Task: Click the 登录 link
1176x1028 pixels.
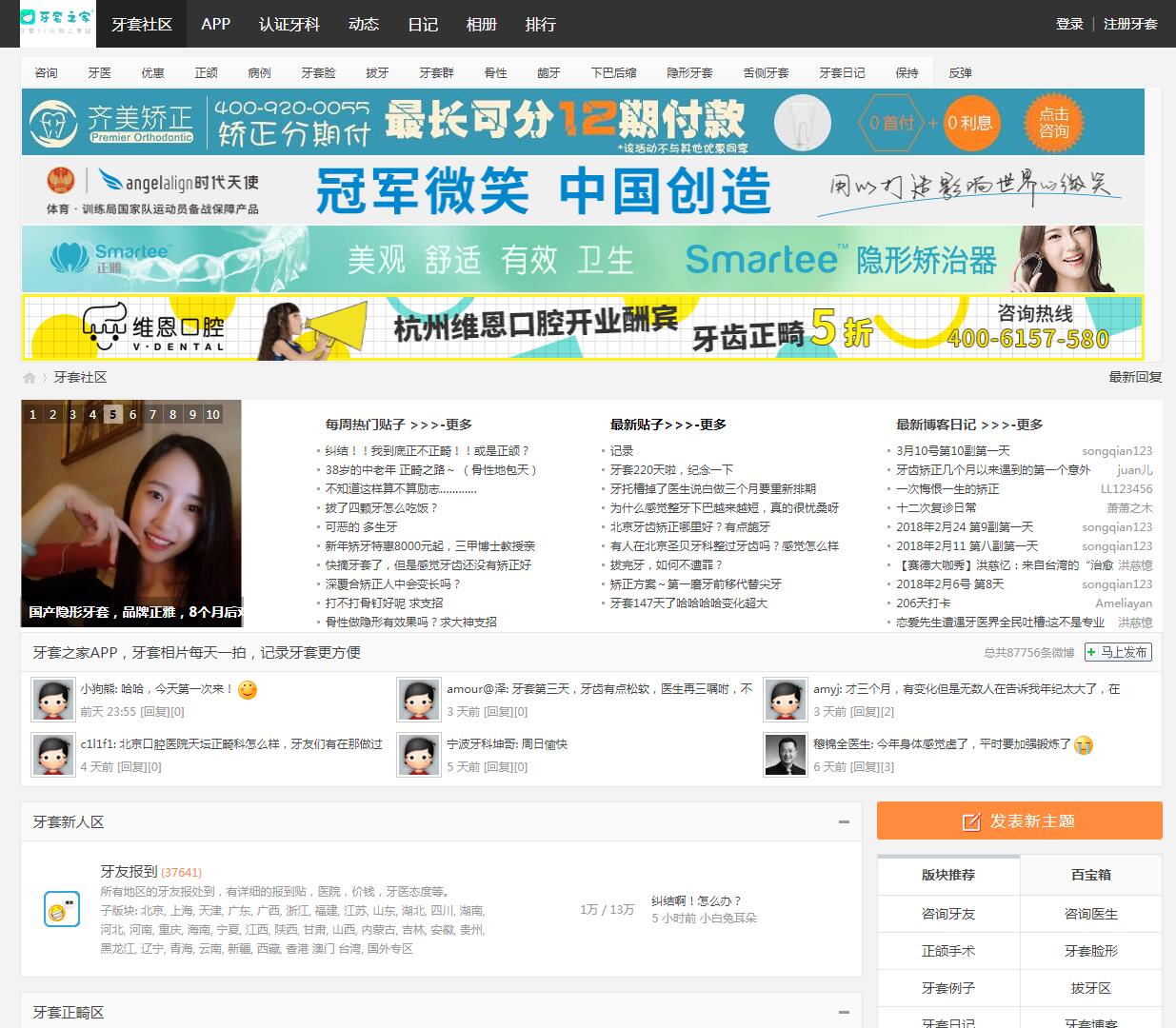Action: pos(1069,24)
